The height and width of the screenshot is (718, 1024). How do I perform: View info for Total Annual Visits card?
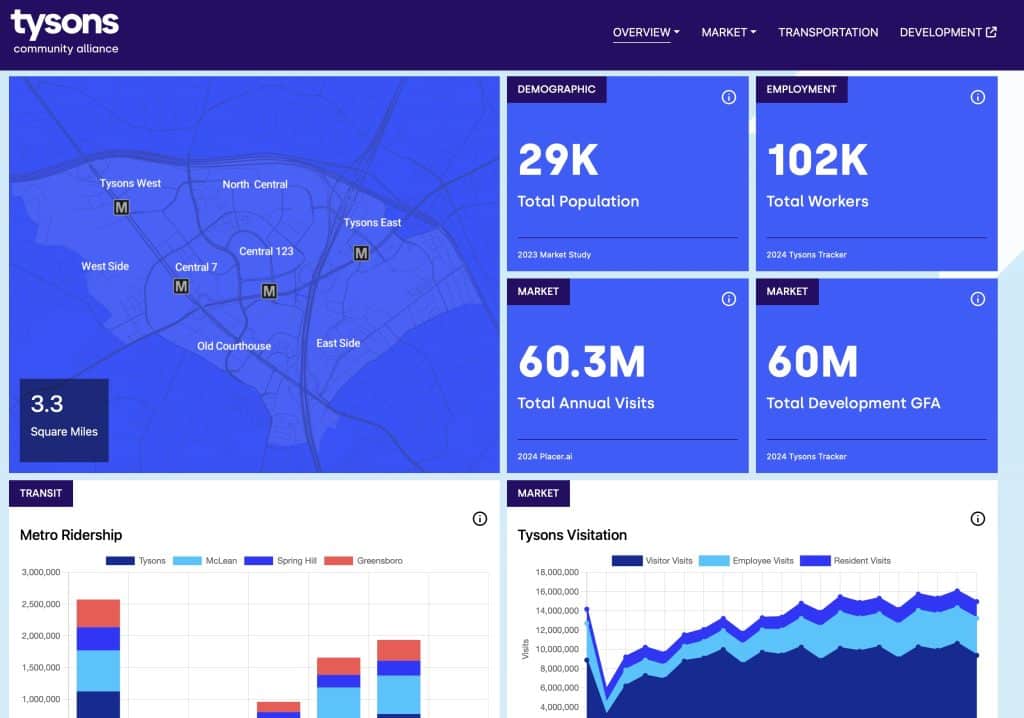click(728, 299)
